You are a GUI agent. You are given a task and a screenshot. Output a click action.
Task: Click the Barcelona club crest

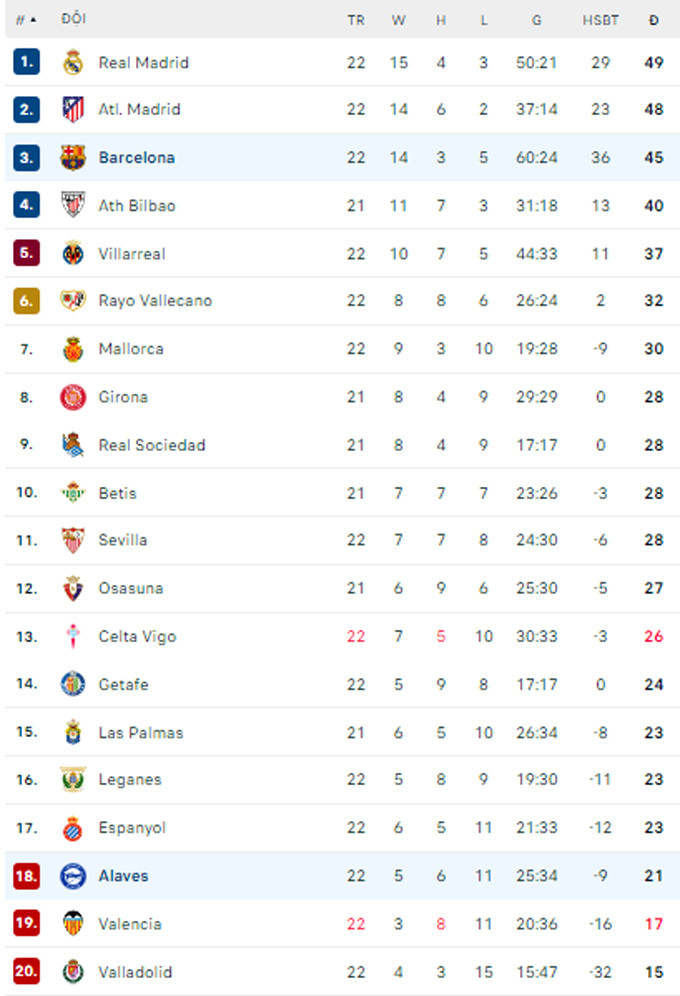coord(73,158)
